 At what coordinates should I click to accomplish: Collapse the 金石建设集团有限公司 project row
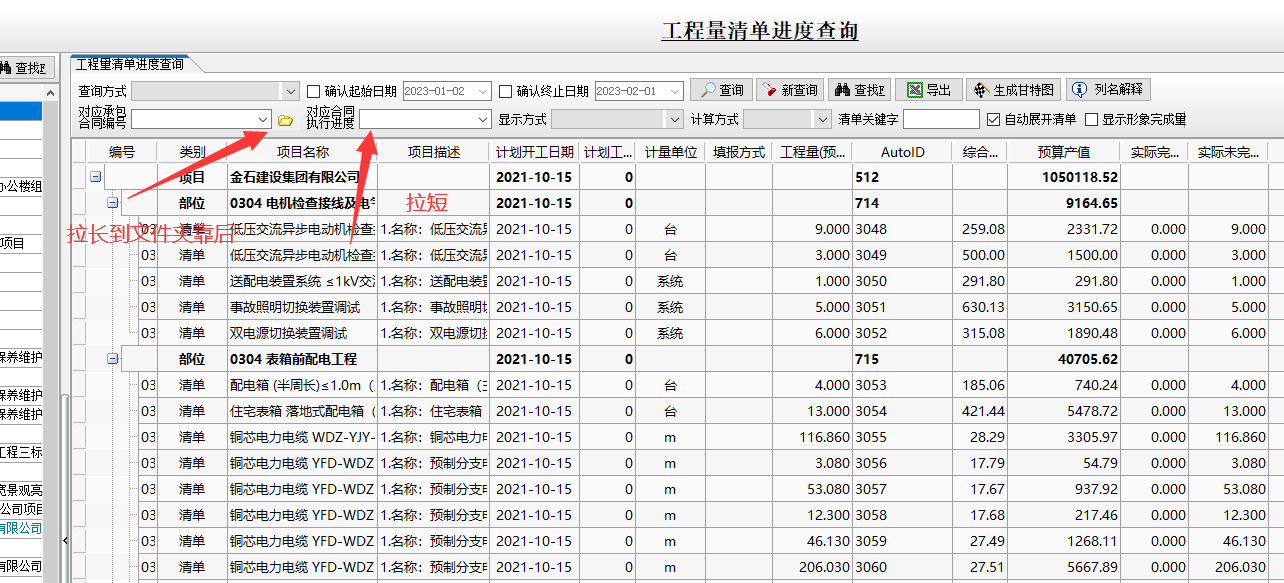[x=96, y=177]
